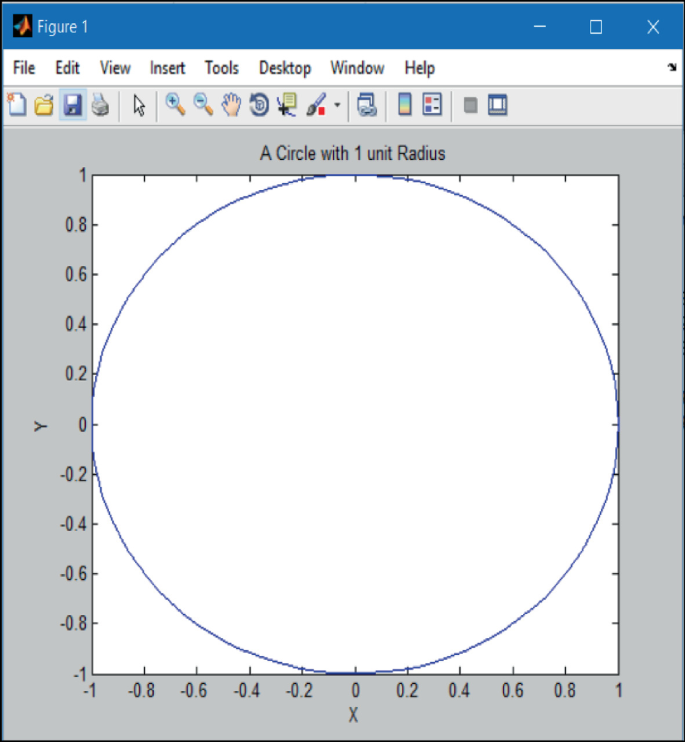Open a file with the folder icon
Screen dimensions: 685x742
pos(44,105)
